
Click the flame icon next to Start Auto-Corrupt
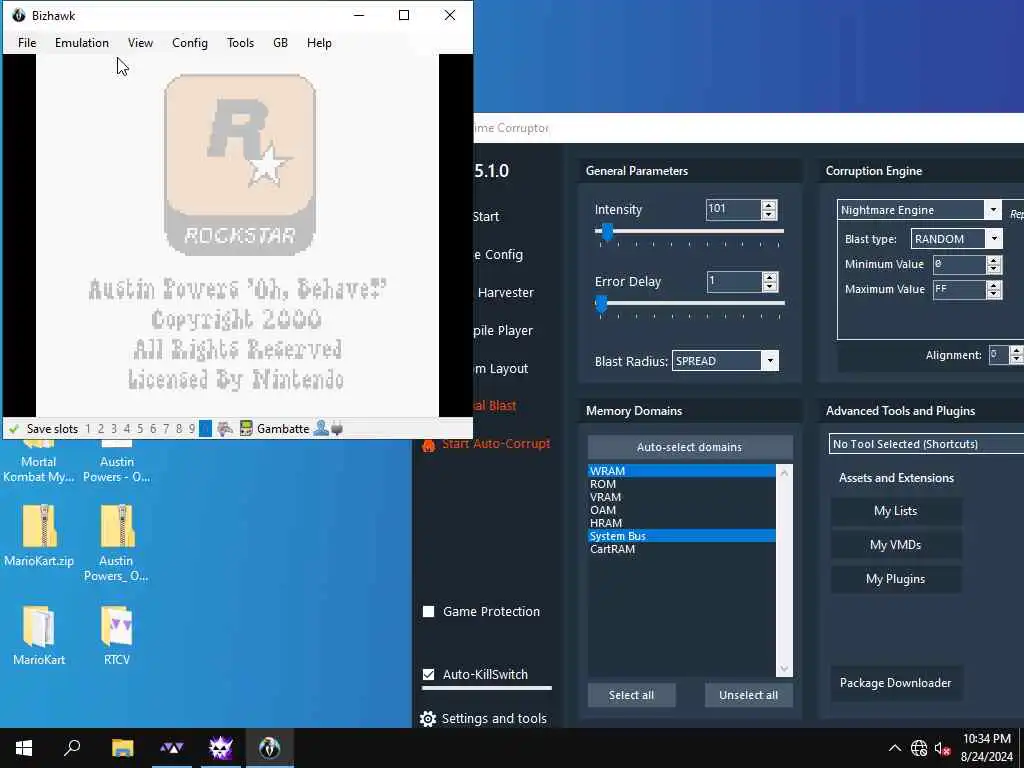428,445
